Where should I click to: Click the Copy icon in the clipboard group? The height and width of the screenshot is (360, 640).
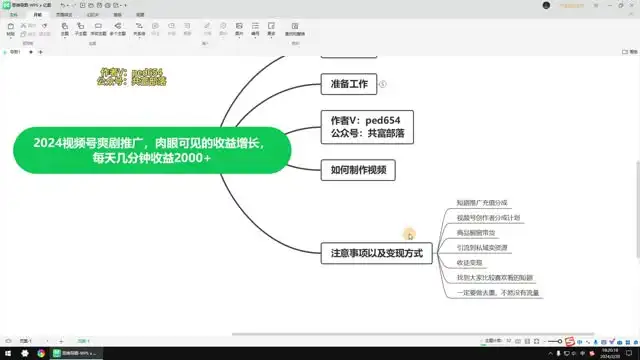click(23, 34)
